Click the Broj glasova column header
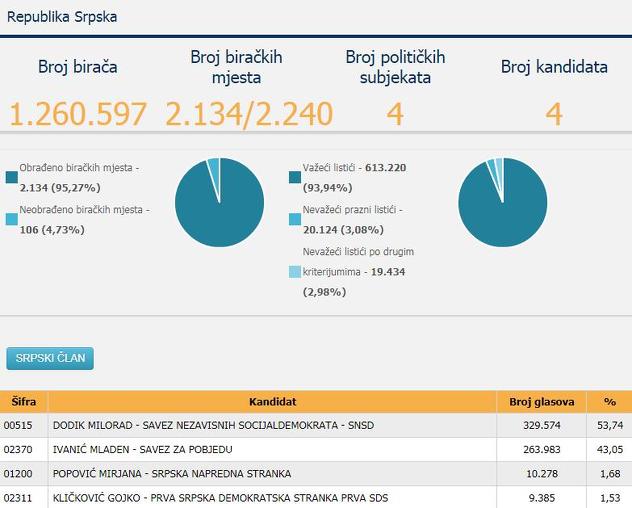 [542, 402]
